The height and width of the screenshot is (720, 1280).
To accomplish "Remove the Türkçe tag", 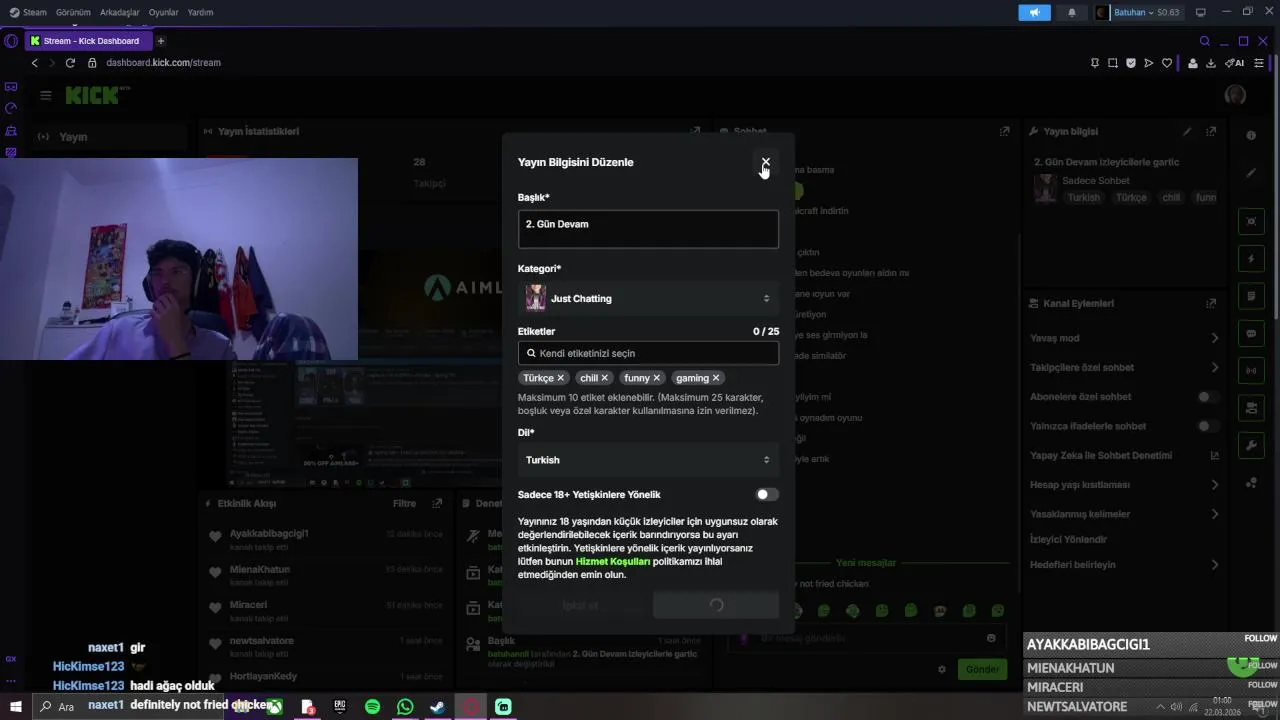I will coord(560,378).
